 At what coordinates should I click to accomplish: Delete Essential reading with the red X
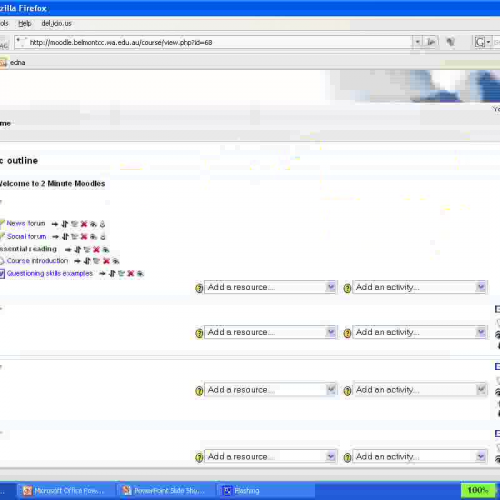(x=96, y=249)
